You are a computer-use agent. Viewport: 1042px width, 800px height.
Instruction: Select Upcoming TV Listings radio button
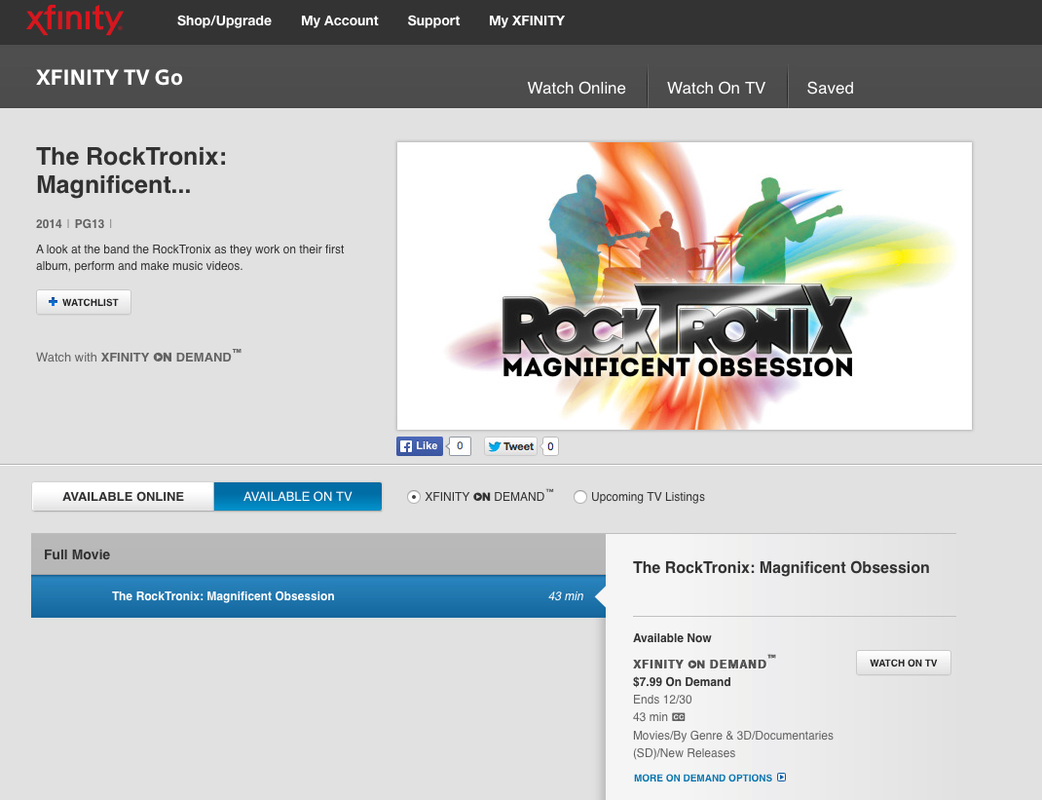(580, 497)
